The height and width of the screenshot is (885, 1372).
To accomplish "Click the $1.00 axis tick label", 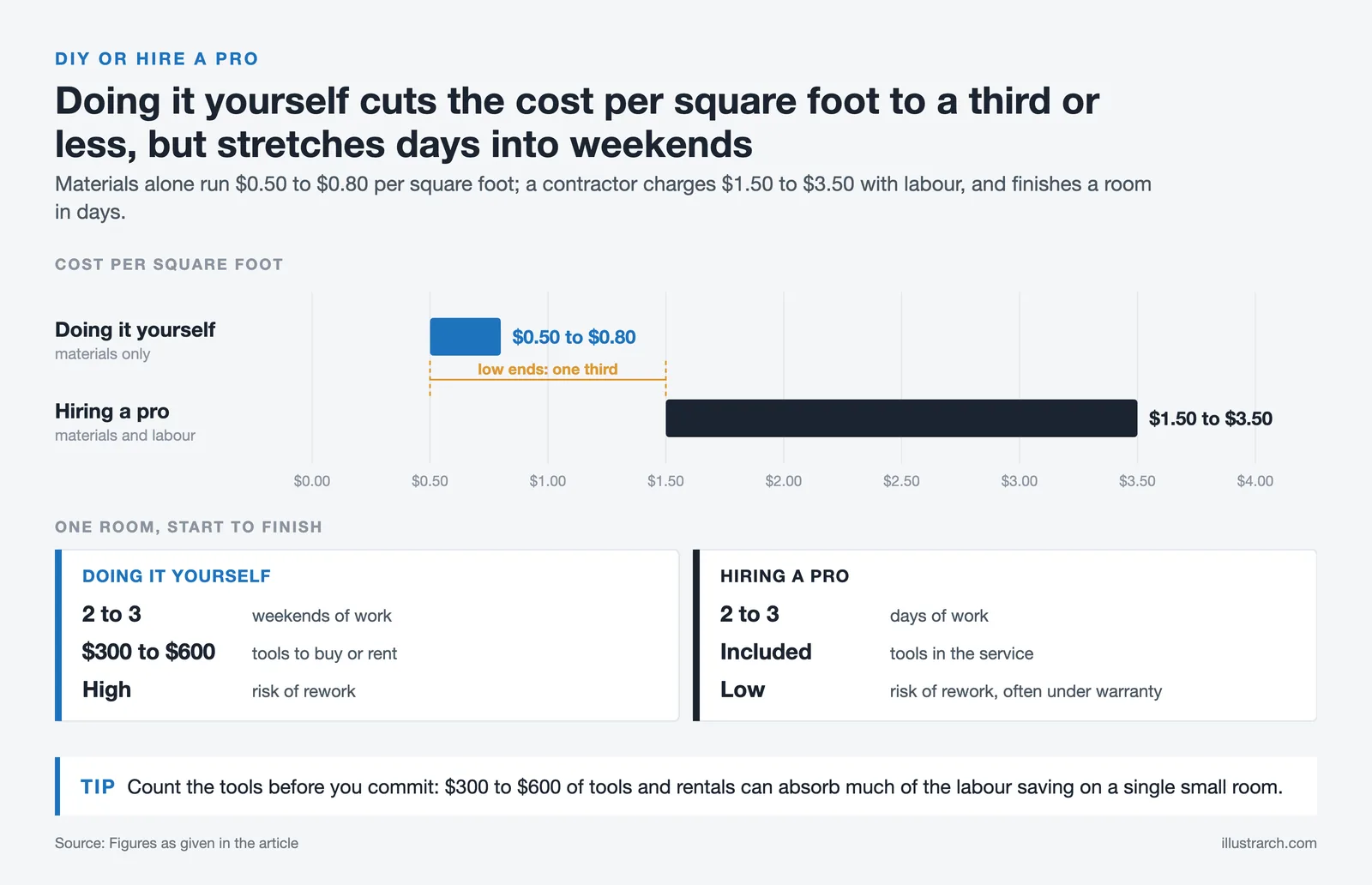I will click(x=548, y=481).
